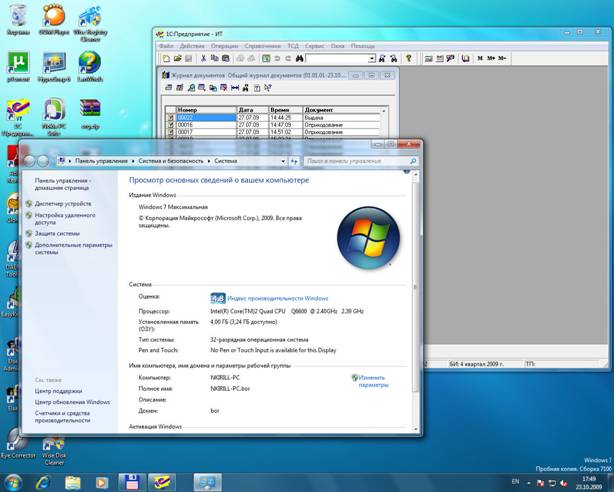Click the M+ memory button in 1C toolbar

click(491, 58)
